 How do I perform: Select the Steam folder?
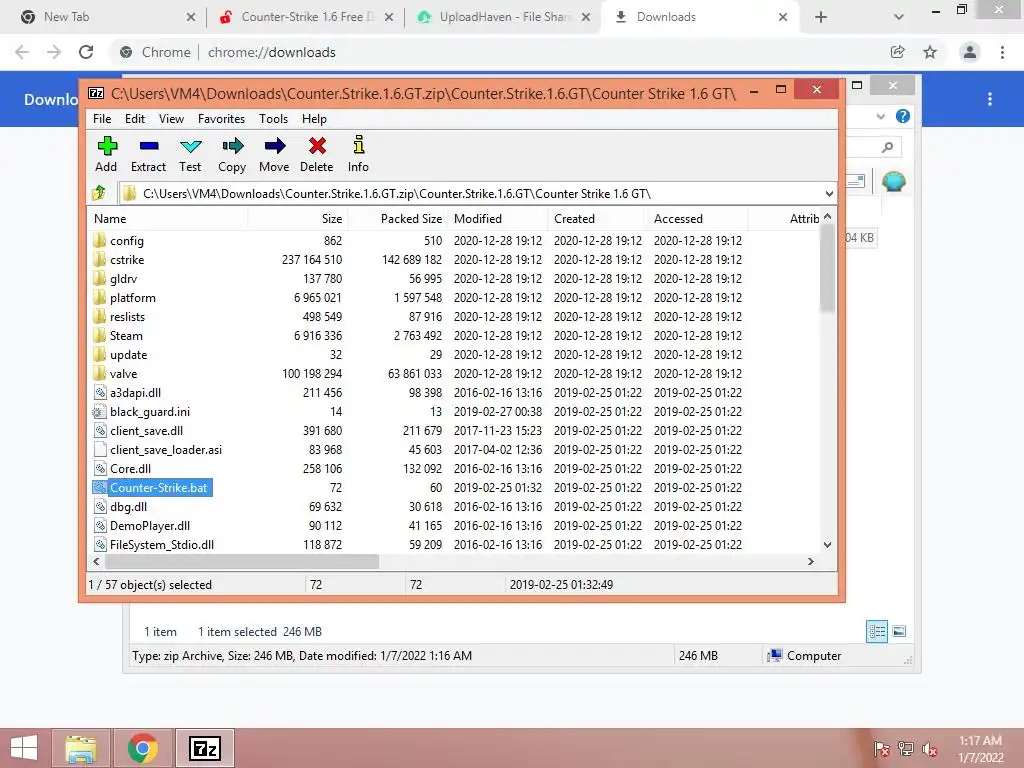(126, 336)
